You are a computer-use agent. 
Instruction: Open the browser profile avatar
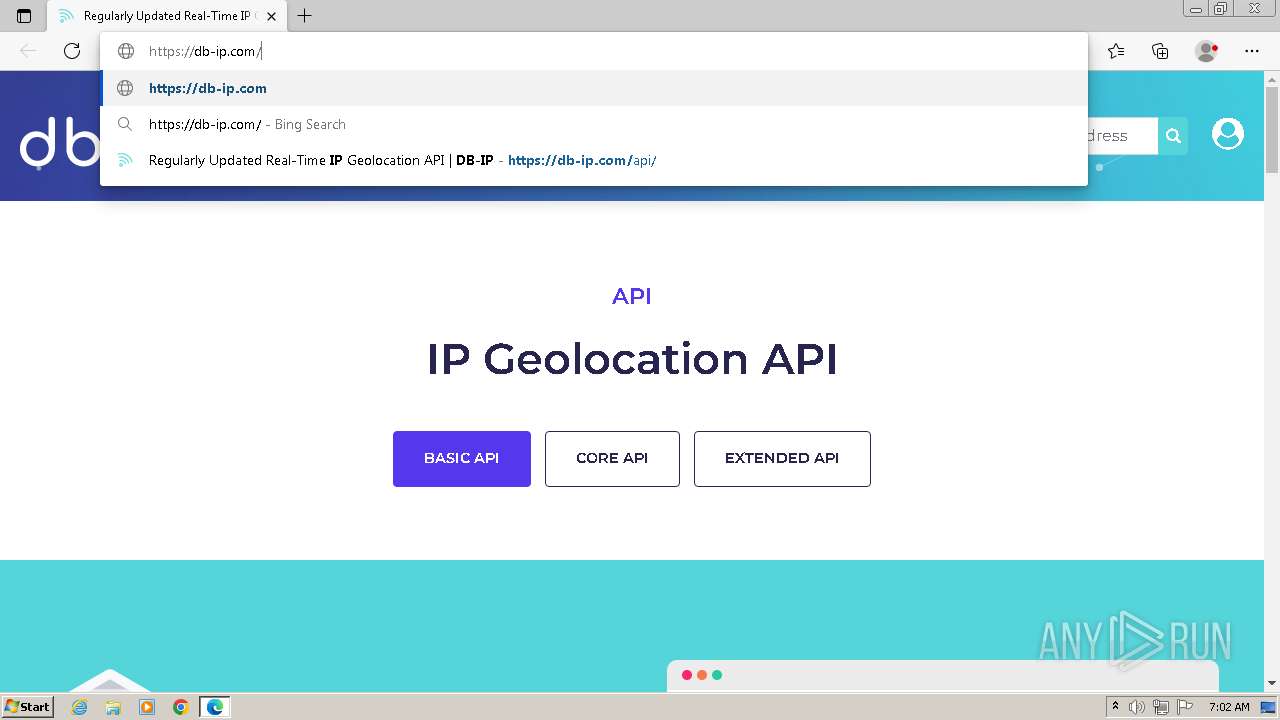1207,51
